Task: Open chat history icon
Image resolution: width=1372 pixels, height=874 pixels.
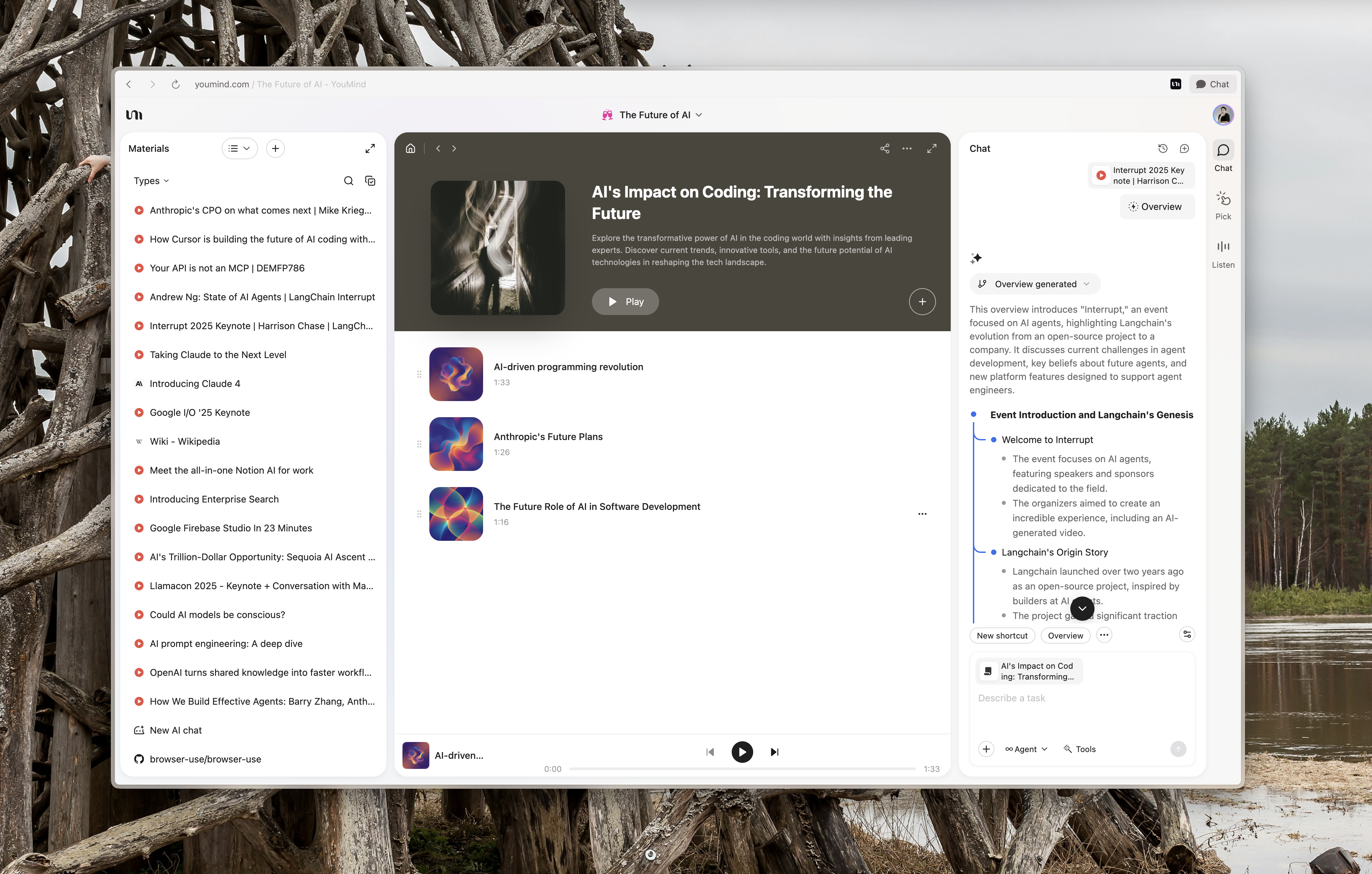Action: pos(1162,149)
